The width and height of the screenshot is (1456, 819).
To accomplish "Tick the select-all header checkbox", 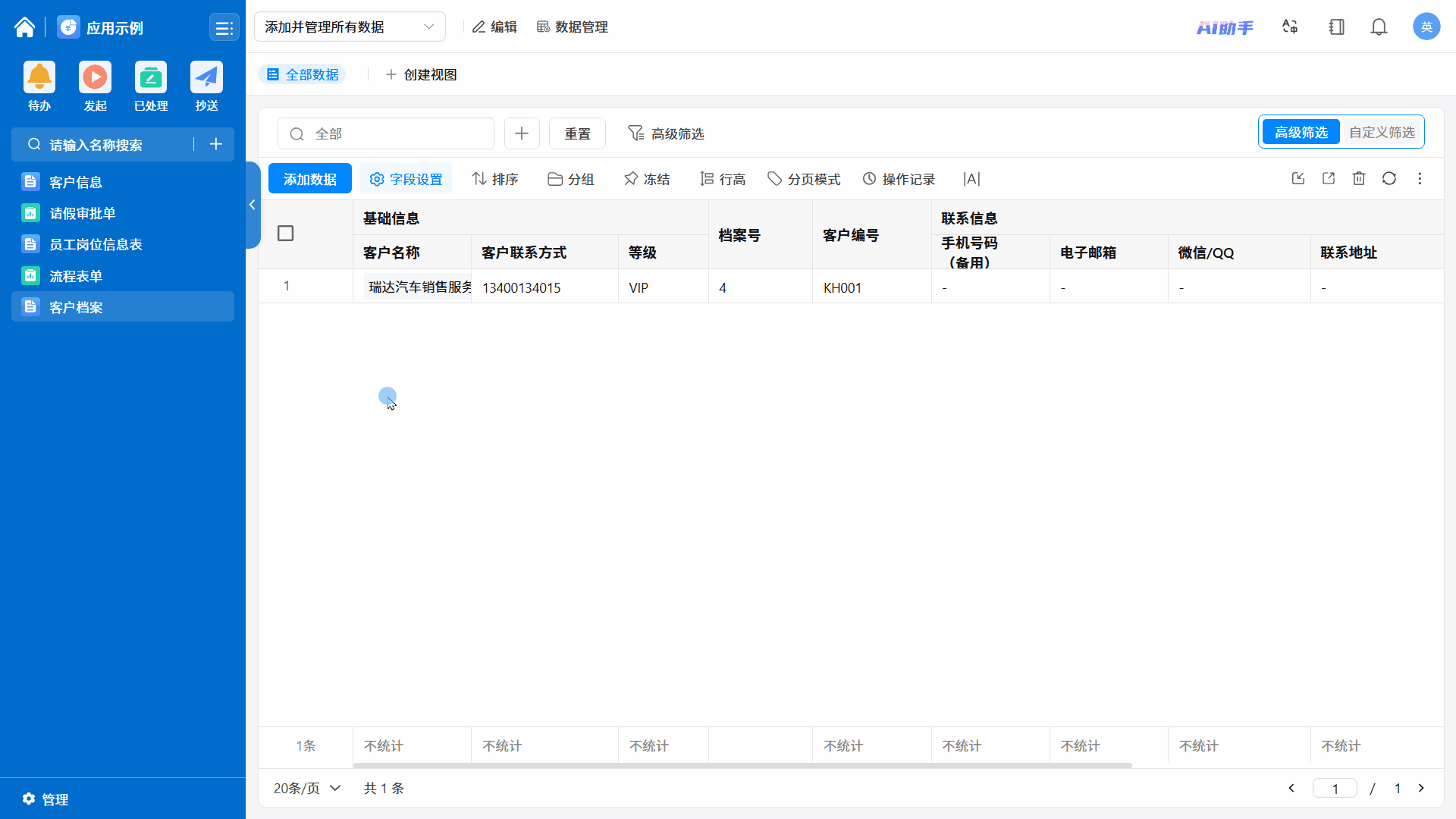I will point(285,233).
